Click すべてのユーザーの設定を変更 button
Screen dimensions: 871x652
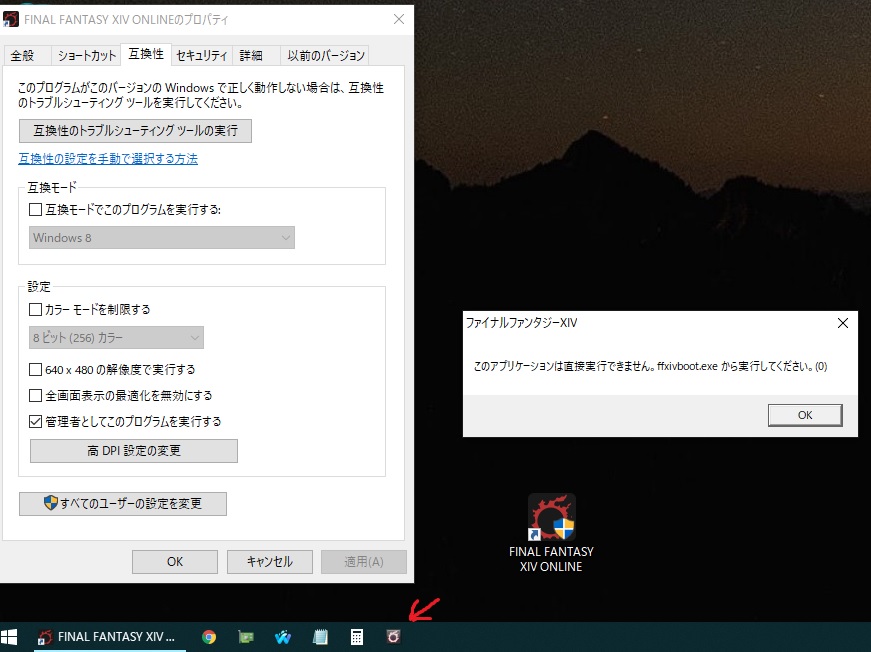pyautogui.click(x=123, y=504)
